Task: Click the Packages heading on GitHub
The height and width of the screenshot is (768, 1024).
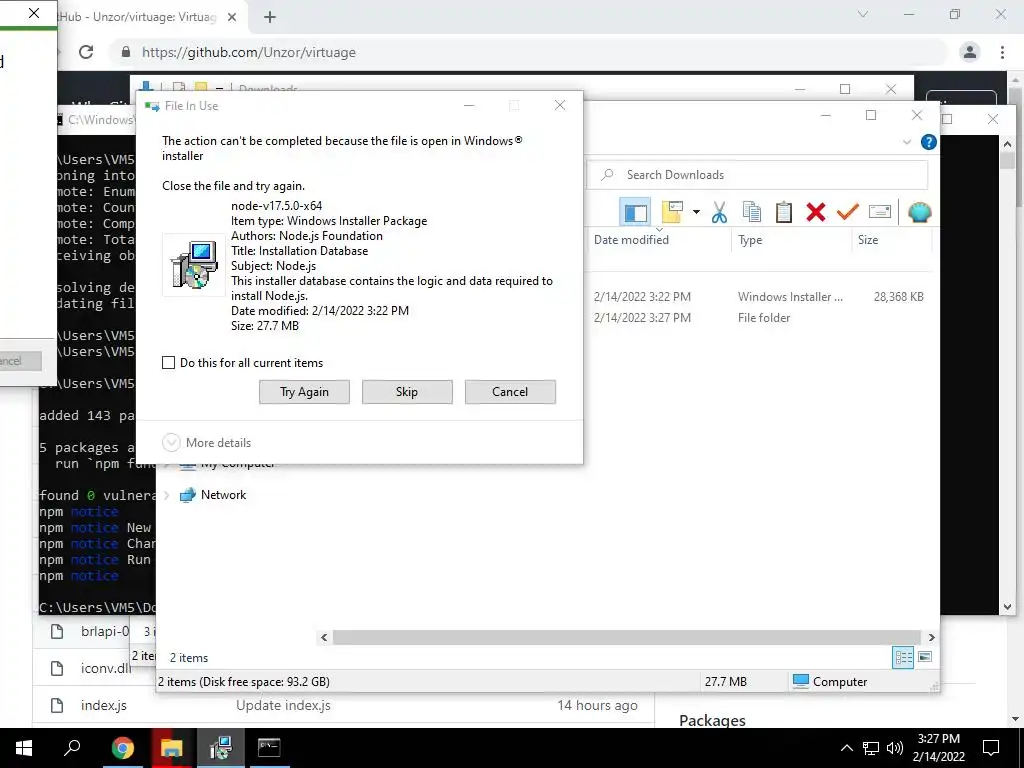Action: point(712,720)
